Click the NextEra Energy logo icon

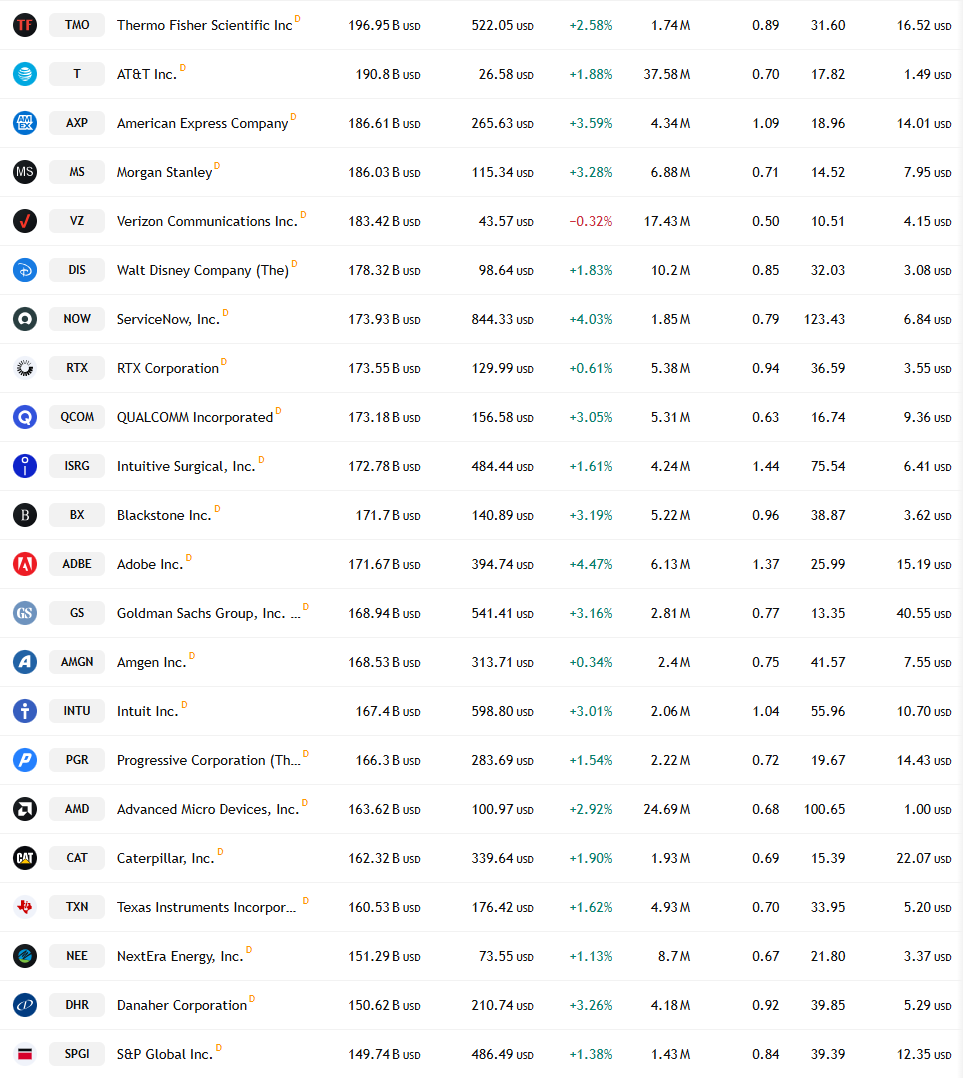[x=25, y=956]
